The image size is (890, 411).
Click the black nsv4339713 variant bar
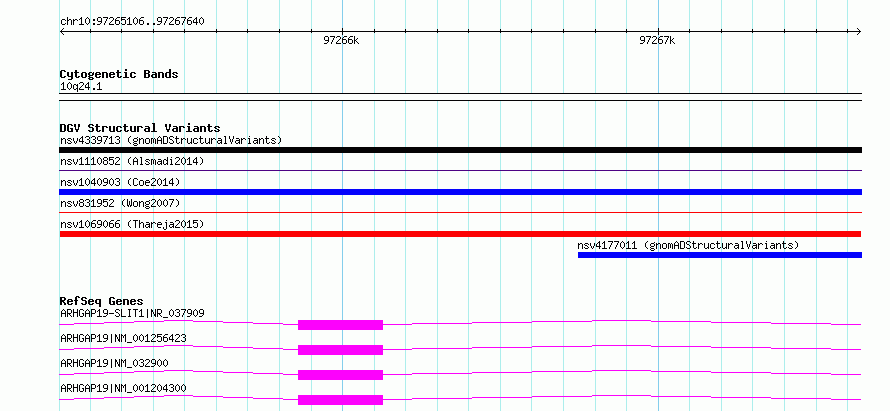(460, 150)
